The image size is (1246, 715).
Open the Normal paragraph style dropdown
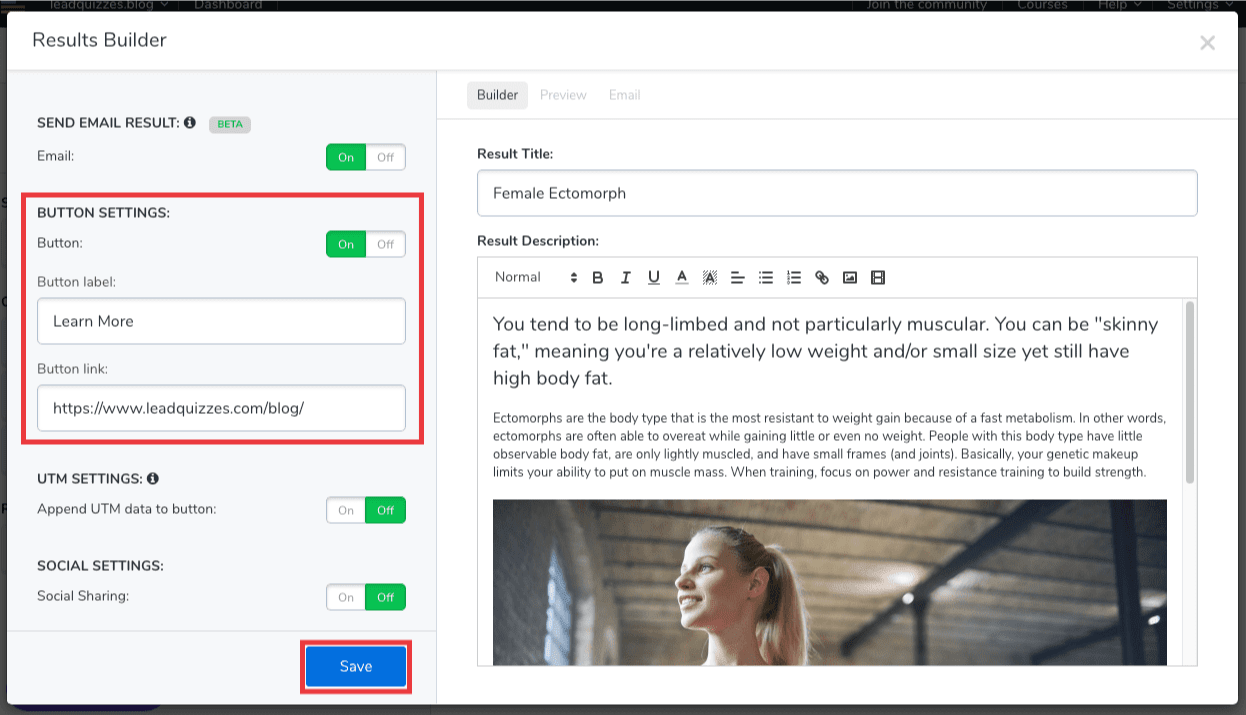click(536, 278)
